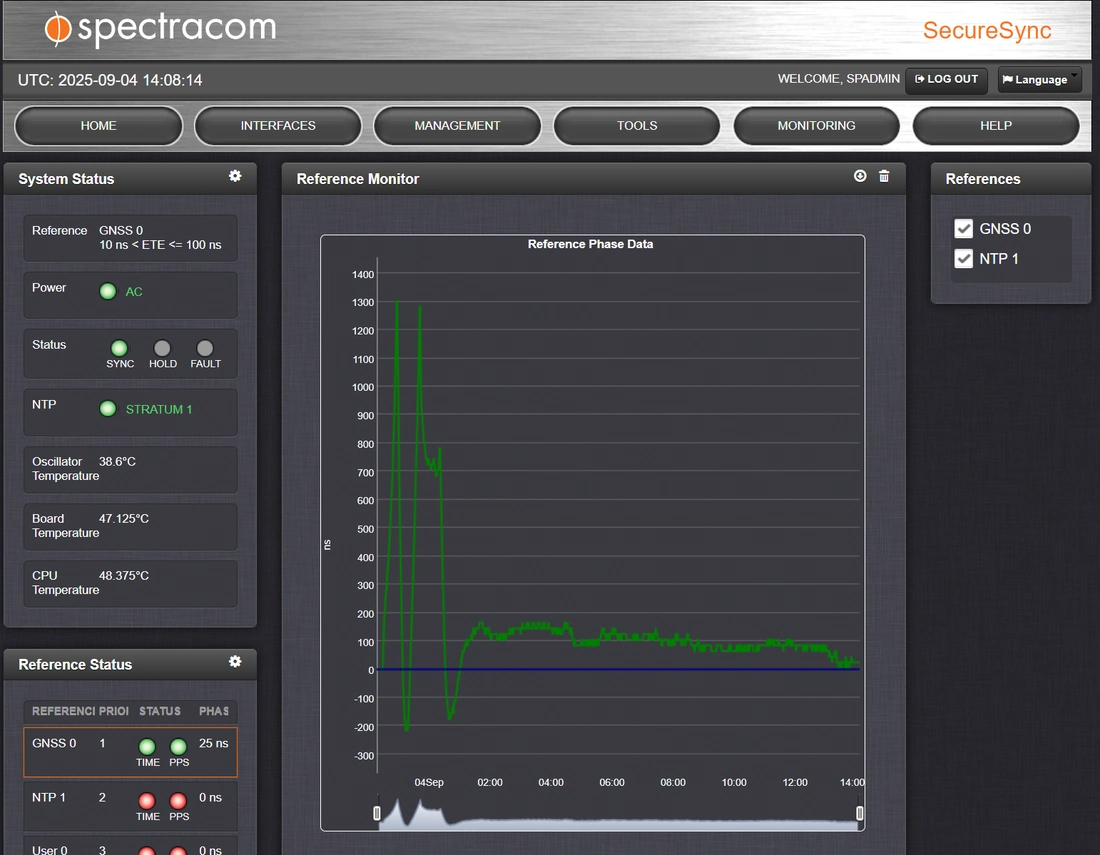
Task: Click the Spectracom logo
Action: tap(161, 29)
